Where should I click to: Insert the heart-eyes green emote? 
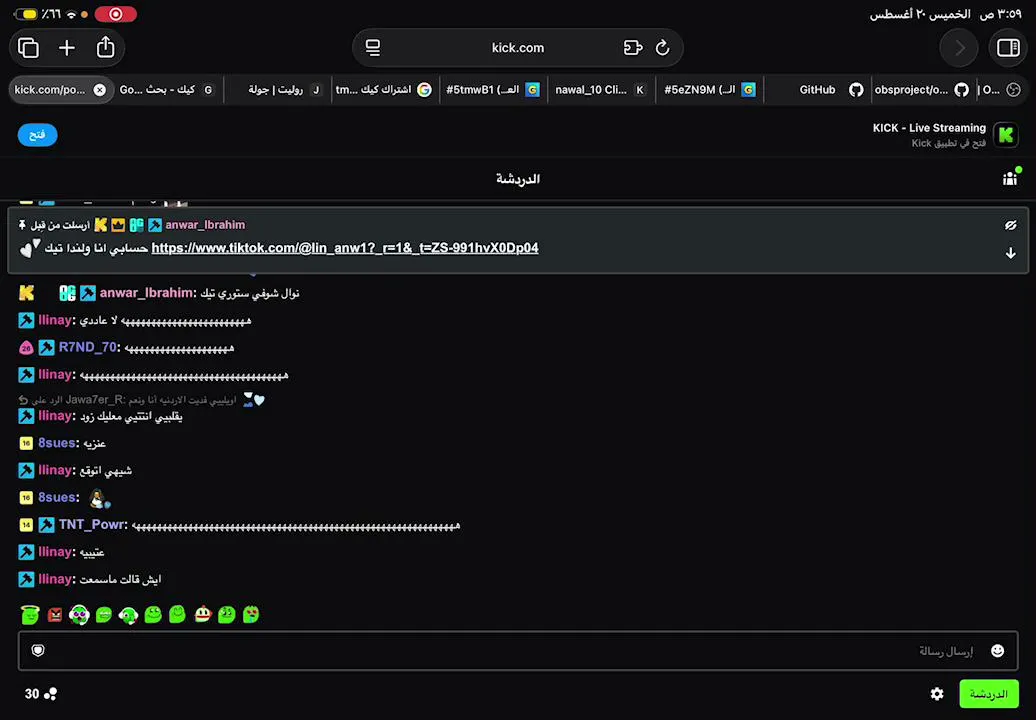click(x=251, y=614)
